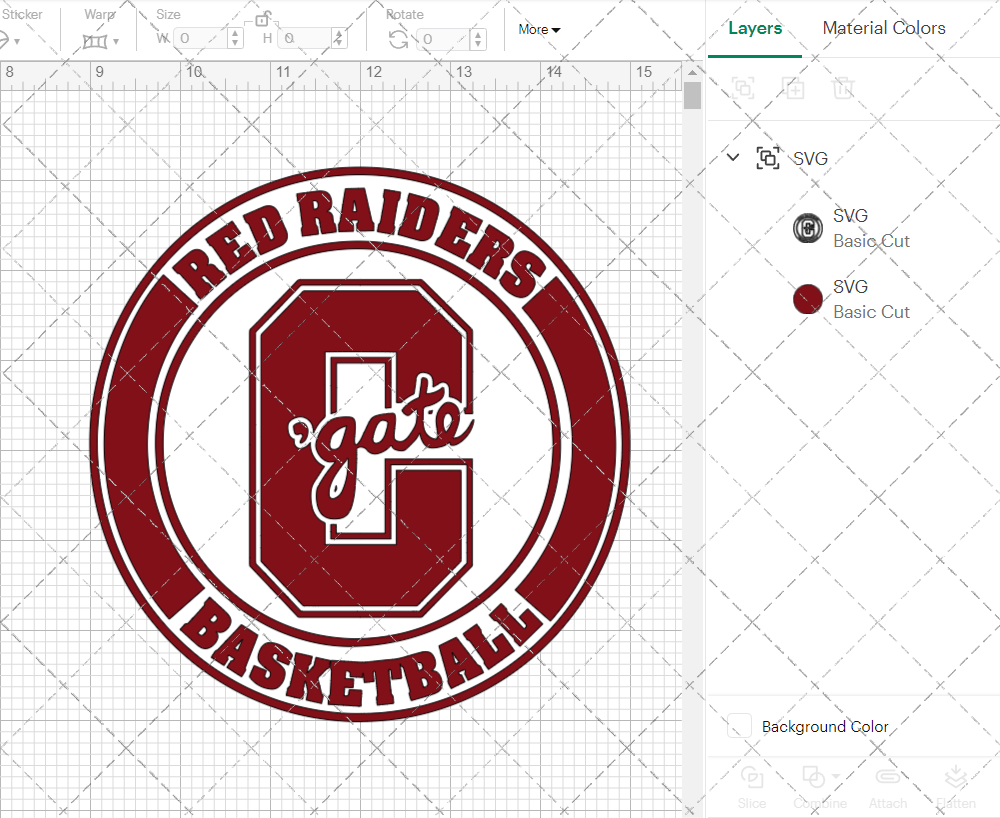Image resolution: width=1000 pixels, height=818 pixels.
Task: Click the second 'Basic Cut' layer text
Action: (871, 312)
